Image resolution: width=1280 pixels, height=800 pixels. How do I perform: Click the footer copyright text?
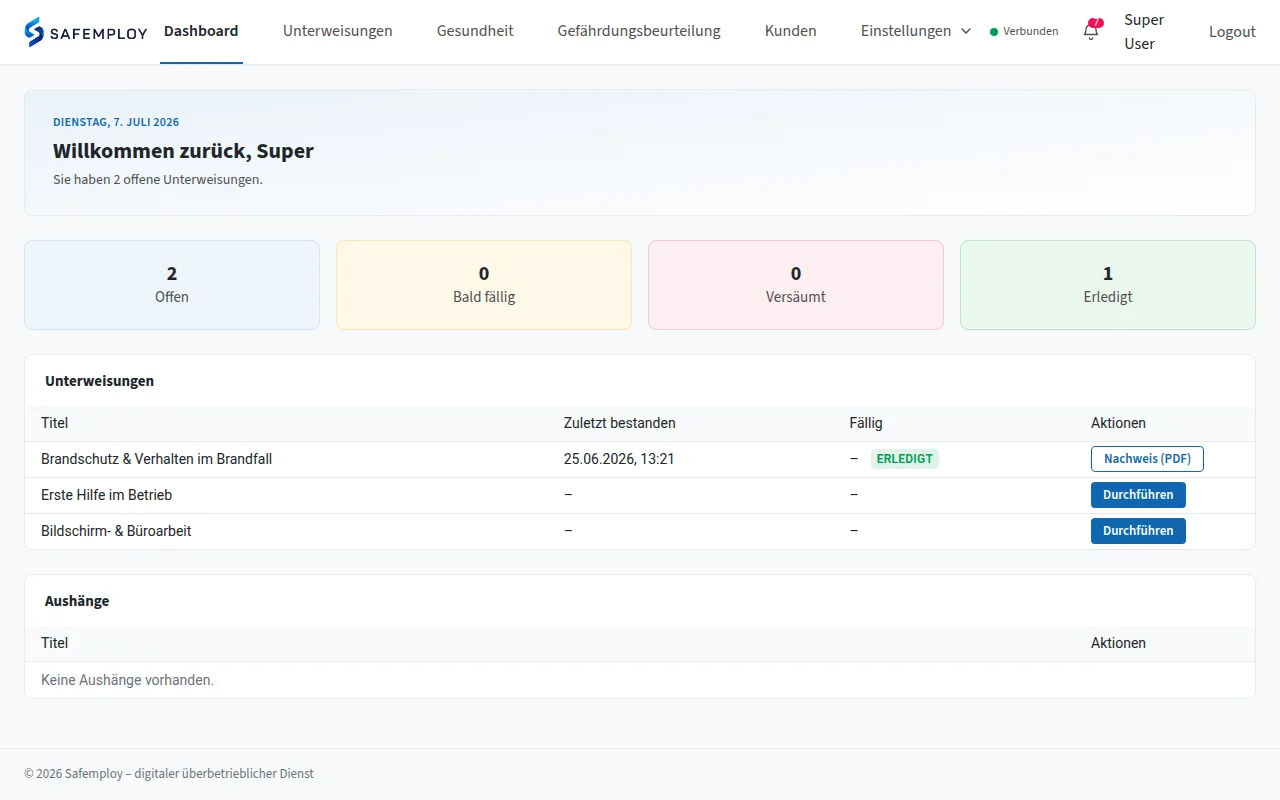click(x=169, y=774)
